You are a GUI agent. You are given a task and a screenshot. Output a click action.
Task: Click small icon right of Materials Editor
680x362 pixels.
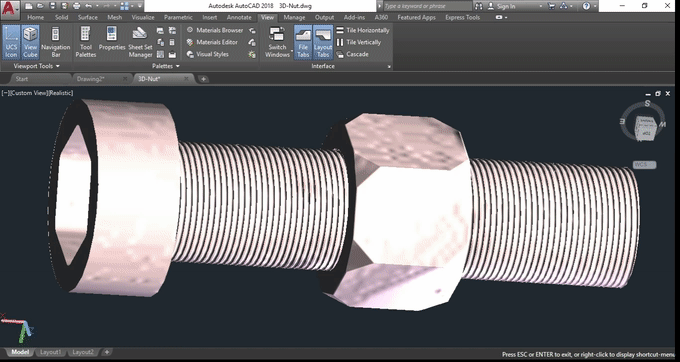click(252, 42)
